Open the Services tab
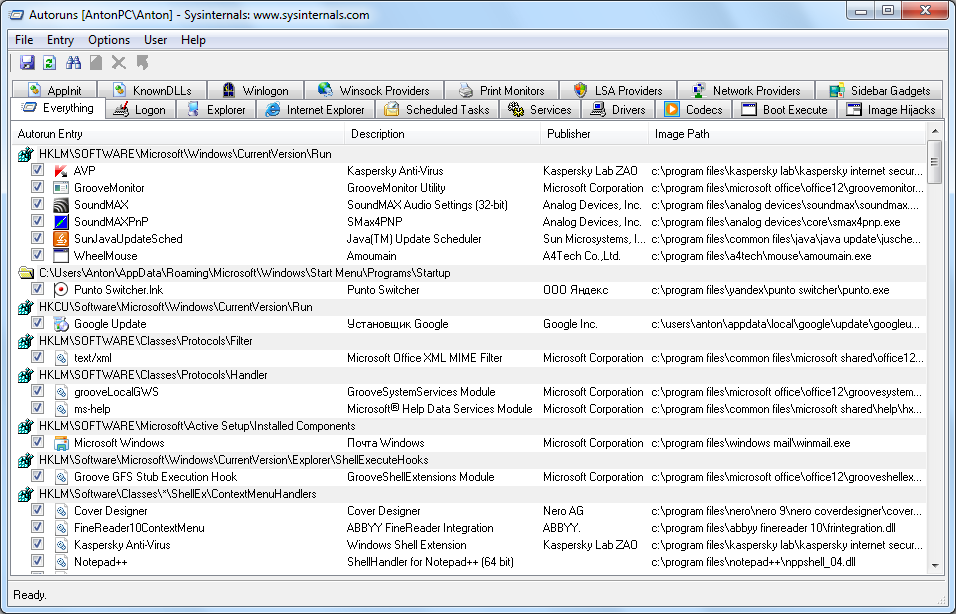 click(x=540, y=110)
